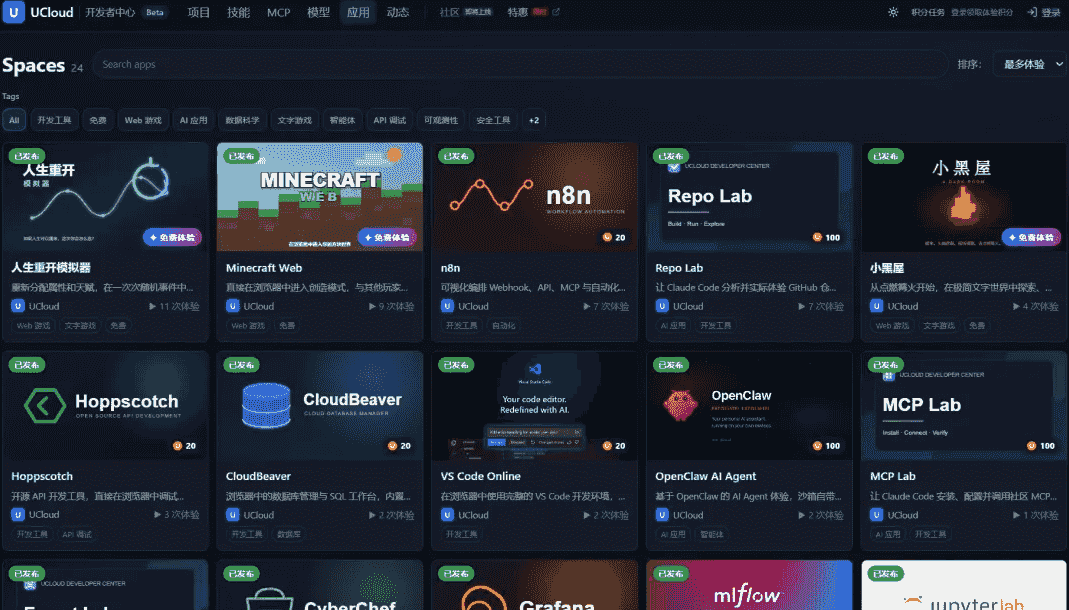Open the OpenClaw card thumbnail
Image resolution: width=1069 pixels, height=610 pixels.
pos(749,406)
